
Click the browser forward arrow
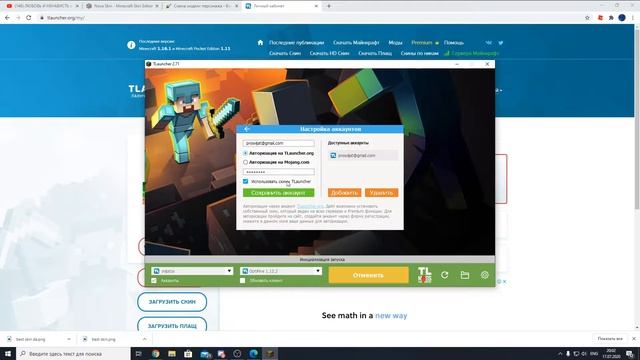pyautogui.click(x=18, y=18)
